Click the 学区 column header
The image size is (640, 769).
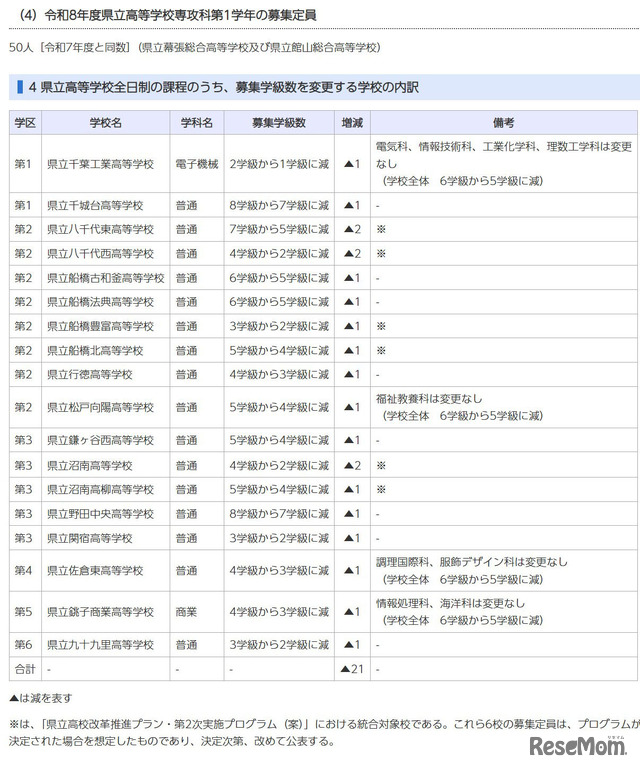click(25, 123)
